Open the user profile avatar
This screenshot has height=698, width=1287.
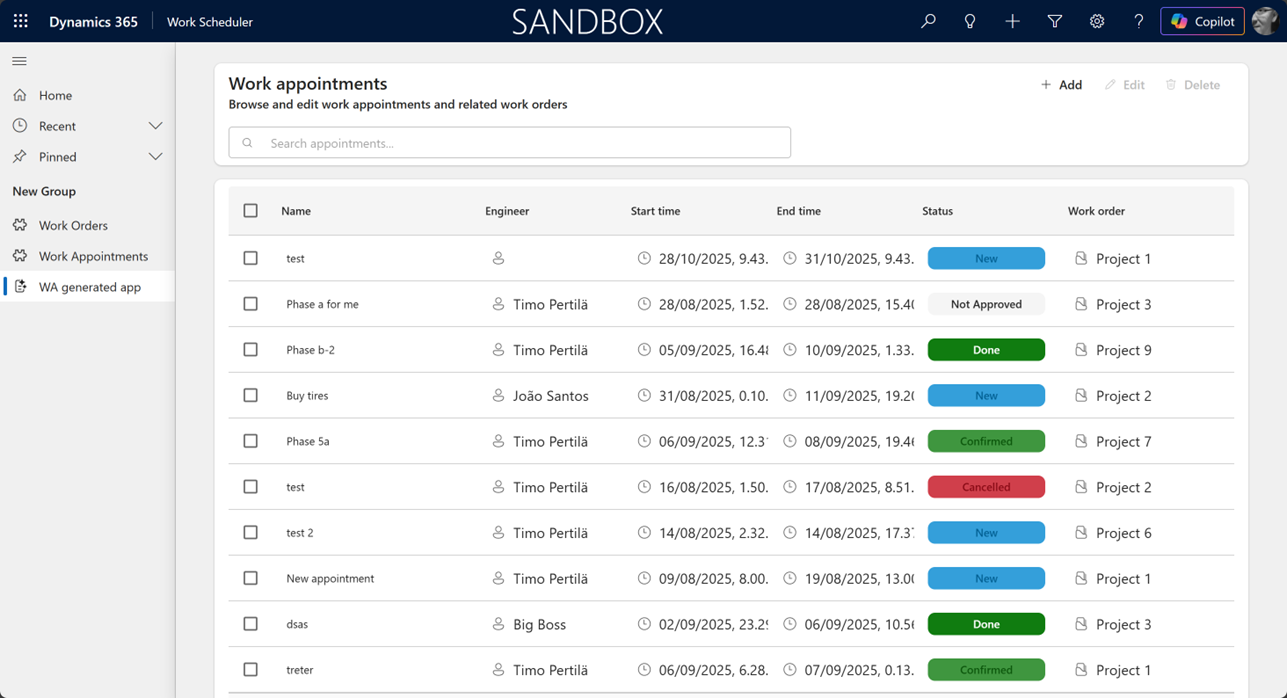point(1265,21)
